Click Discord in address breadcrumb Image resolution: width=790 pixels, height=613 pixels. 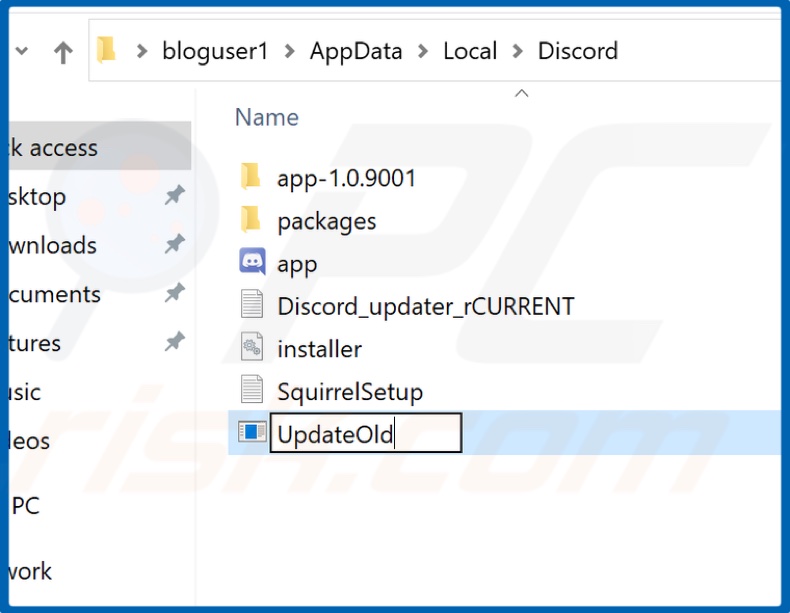tap(578, 51)
